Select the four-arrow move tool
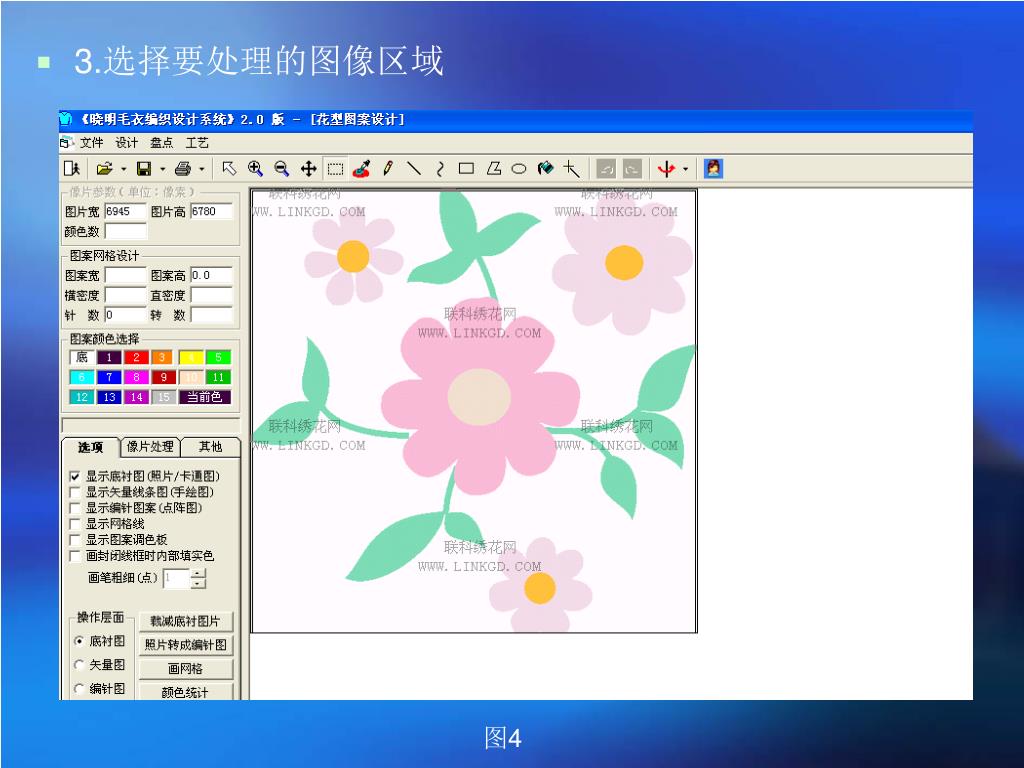This screenshot has height=768, width=1024. tap(308, 169)
